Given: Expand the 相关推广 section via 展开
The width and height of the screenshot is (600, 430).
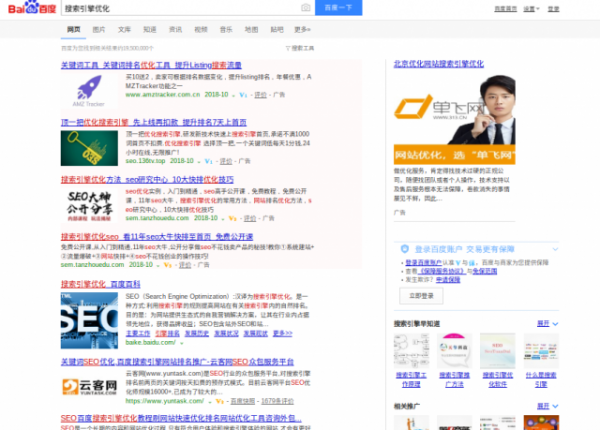Looking at the screenshot, I should (547, 406).
